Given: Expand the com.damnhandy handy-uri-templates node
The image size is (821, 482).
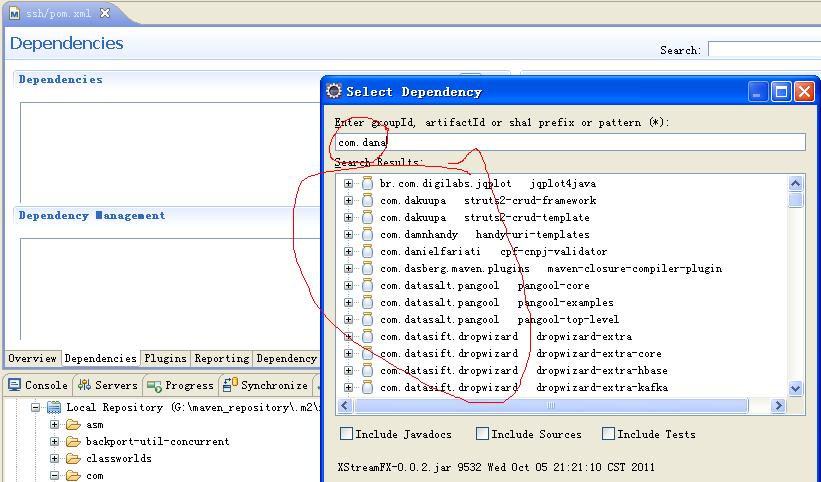Looking at the screenshot, I should [x=348, y=235].
